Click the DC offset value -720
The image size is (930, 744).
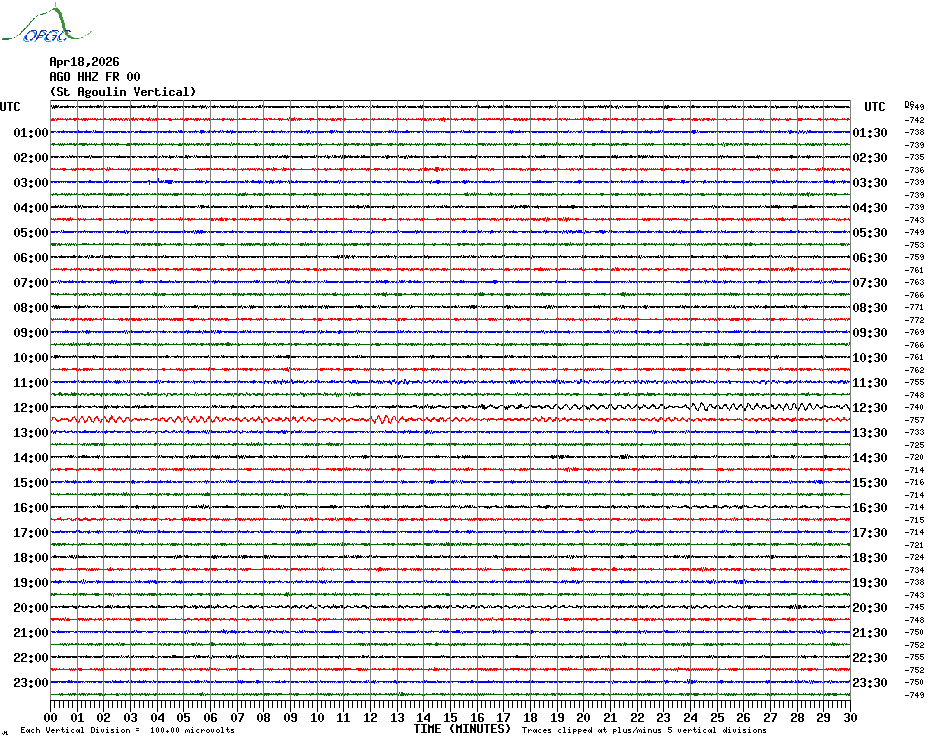point(915,457)
